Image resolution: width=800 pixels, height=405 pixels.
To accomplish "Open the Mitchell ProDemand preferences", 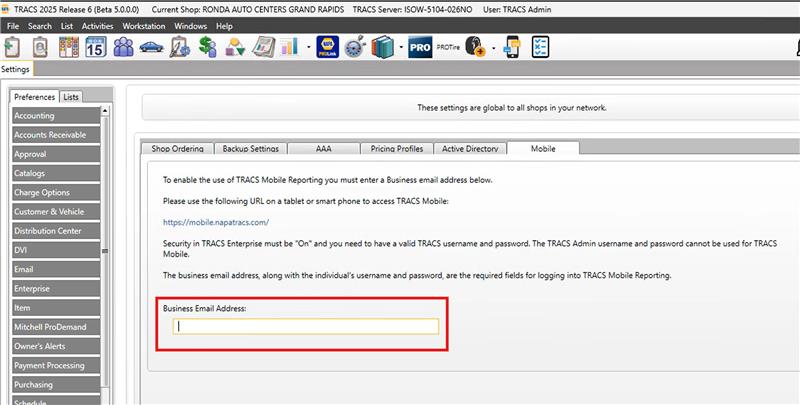I will click(56, 327).
